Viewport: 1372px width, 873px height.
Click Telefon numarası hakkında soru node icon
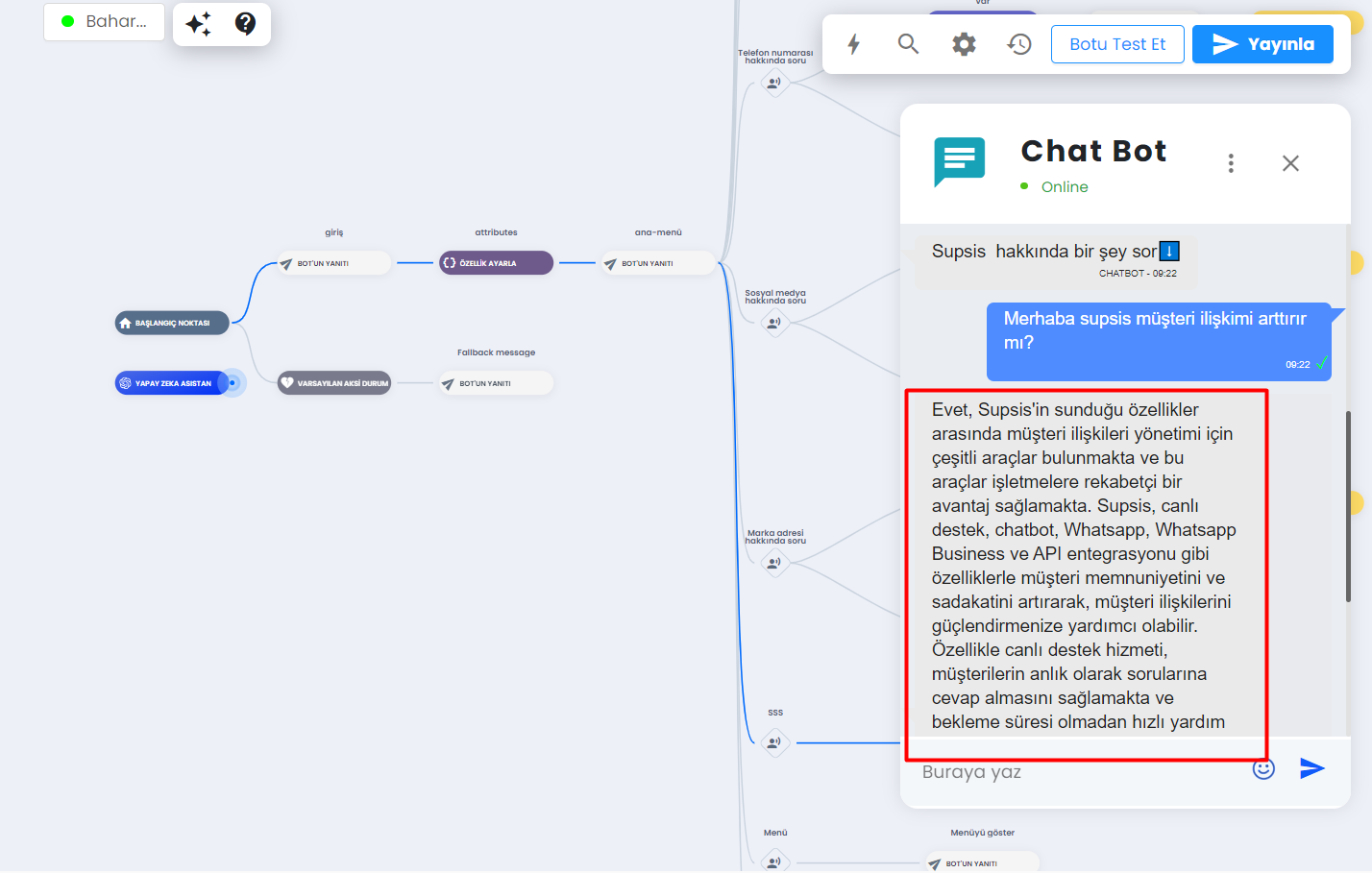click(774, 83)
